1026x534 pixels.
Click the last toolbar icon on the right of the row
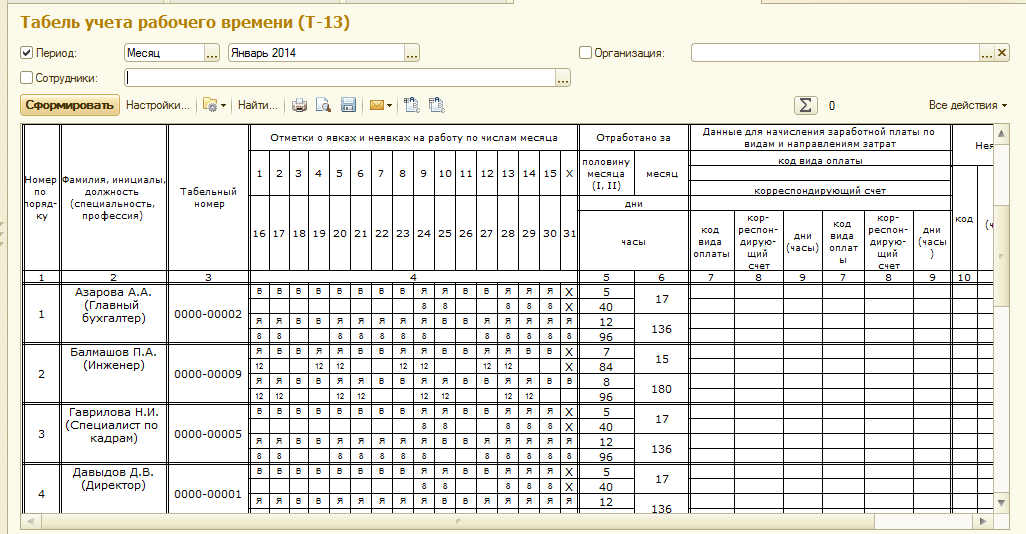[436, 105]
